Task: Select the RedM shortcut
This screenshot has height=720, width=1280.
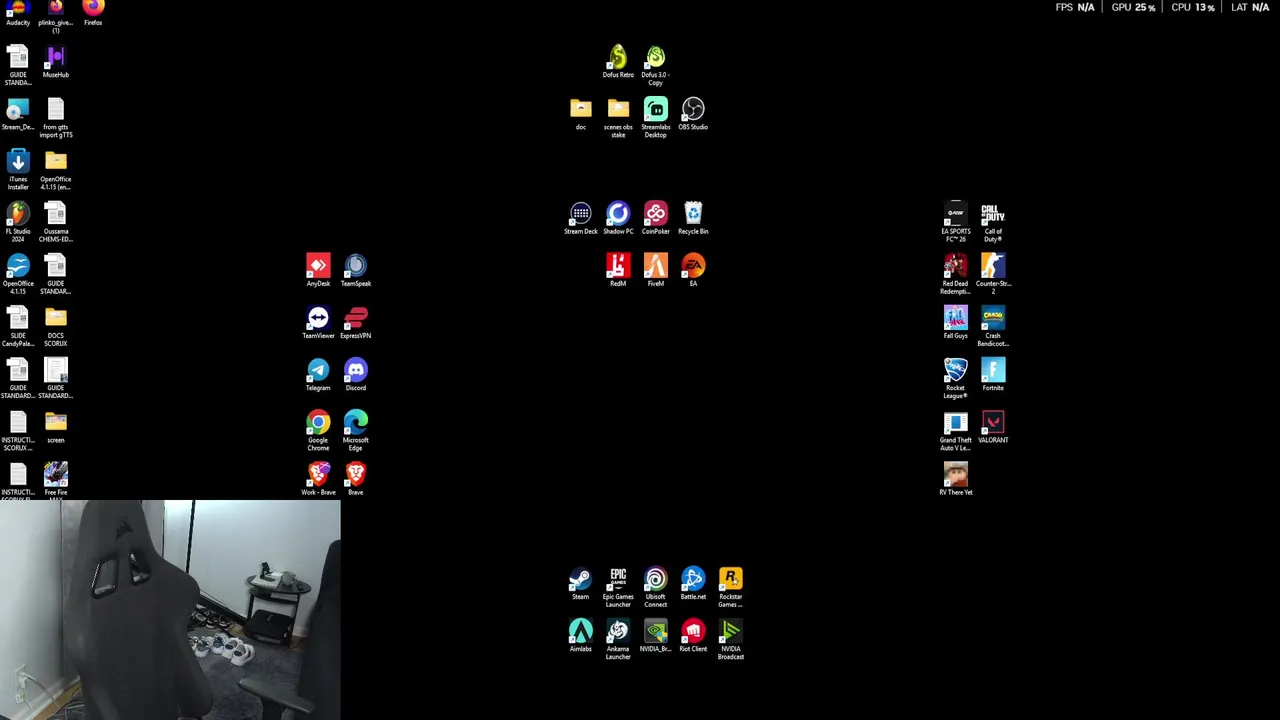Action: 618,271
